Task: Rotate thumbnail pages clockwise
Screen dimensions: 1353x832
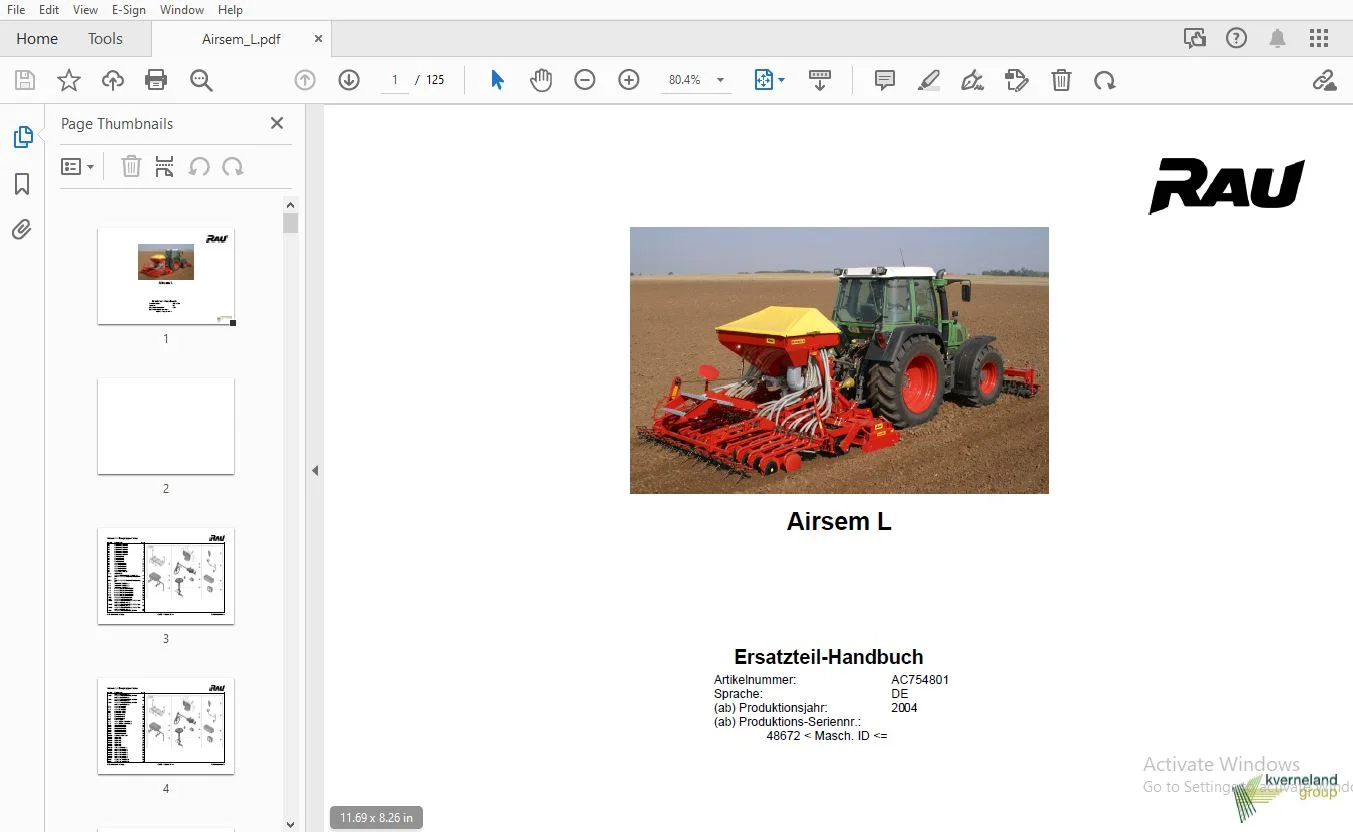Action: [233, 167]
